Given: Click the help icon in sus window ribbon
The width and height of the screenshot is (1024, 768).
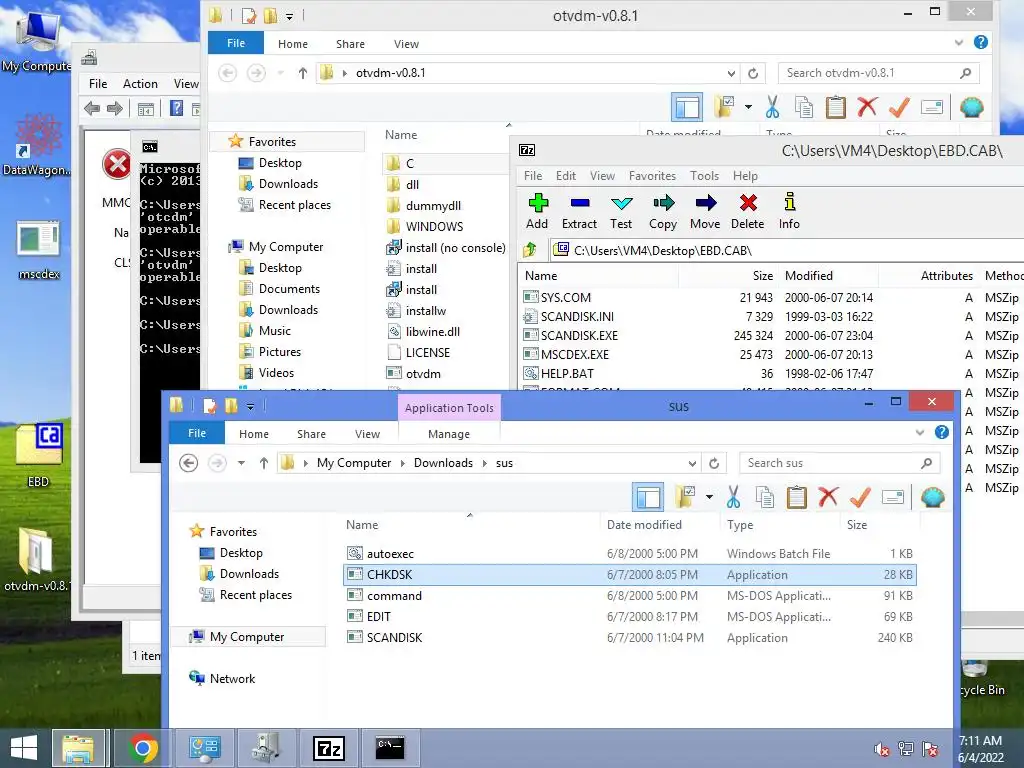Looking at the screenshot, I should (941, 432).
